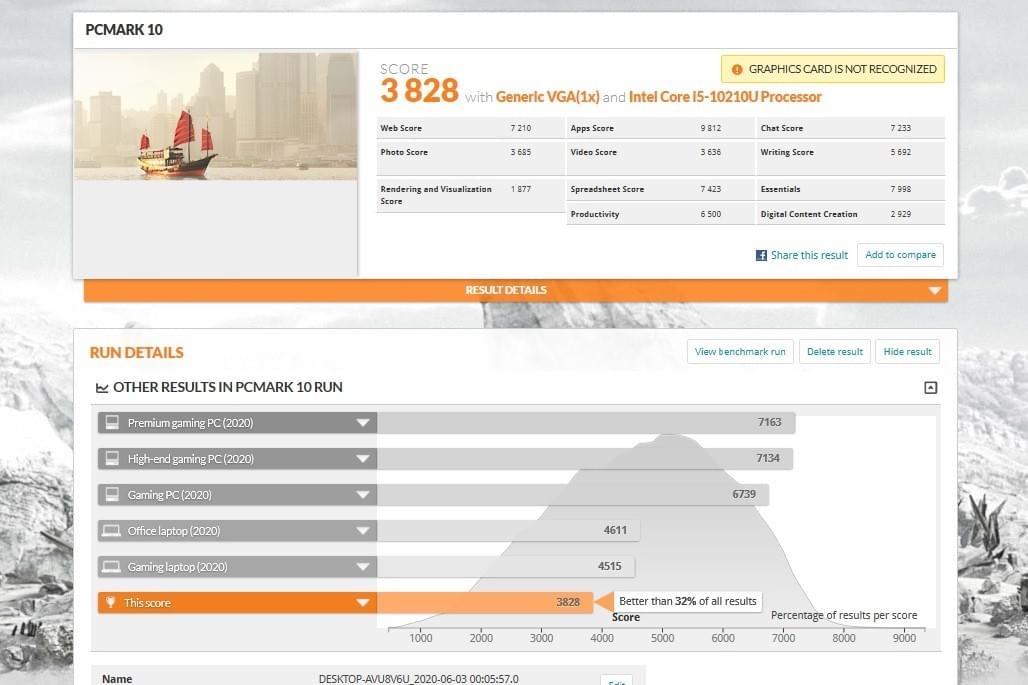Click the Video Score row

pos(660,157)
